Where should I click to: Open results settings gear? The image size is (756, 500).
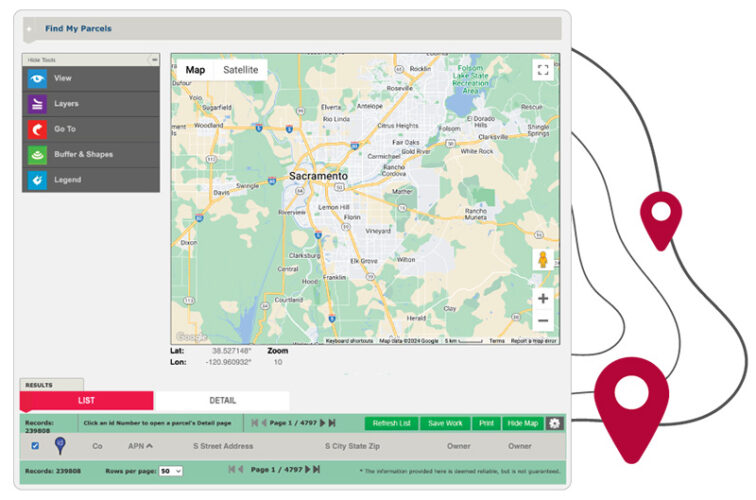(x=554, y=423)
